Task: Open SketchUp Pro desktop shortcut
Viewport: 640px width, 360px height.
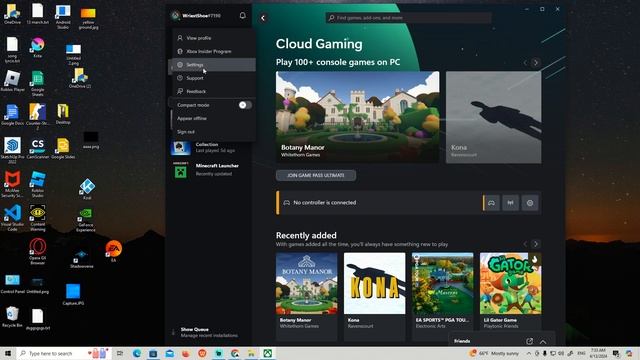Action: [12, 151]
